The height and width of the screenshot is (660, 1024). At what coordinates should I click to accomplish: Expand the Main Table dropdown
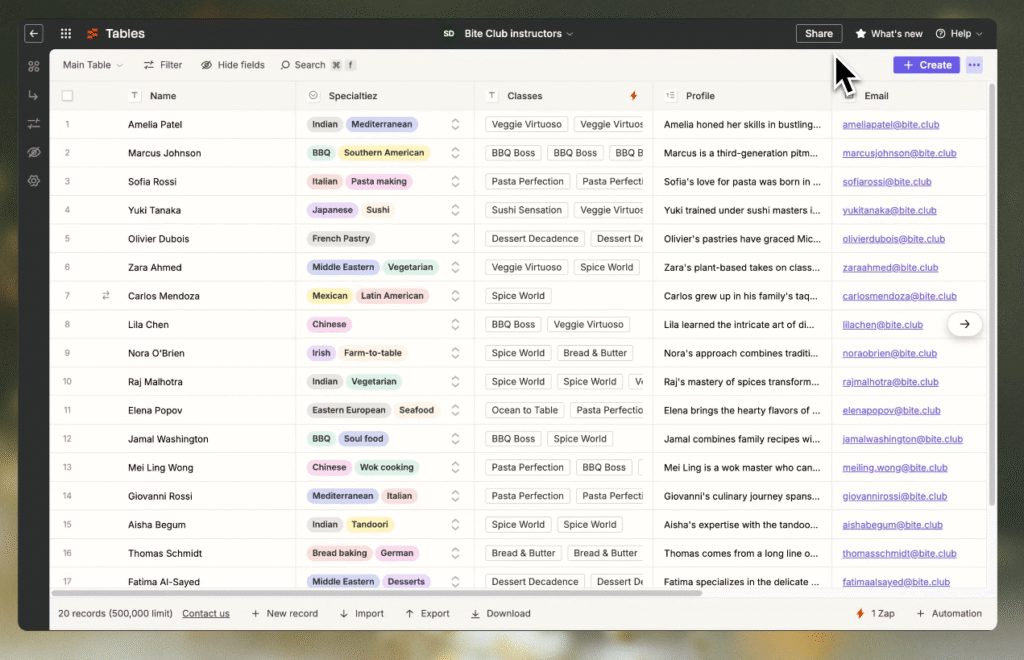(x=93, y=65)
